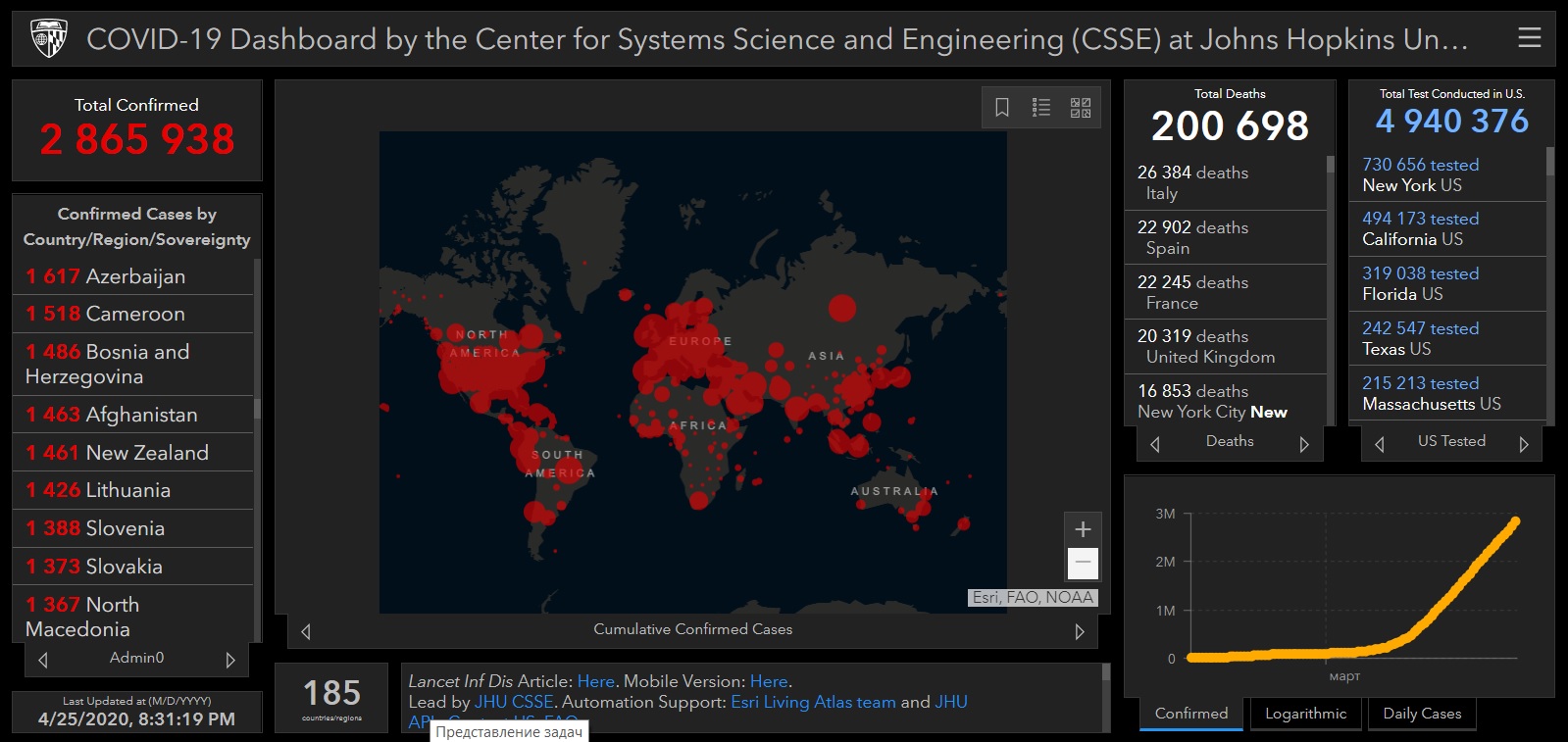1568x742 pixels.
Task: Go to next list with Admin0 right arrow
Action: coord(230,660)
